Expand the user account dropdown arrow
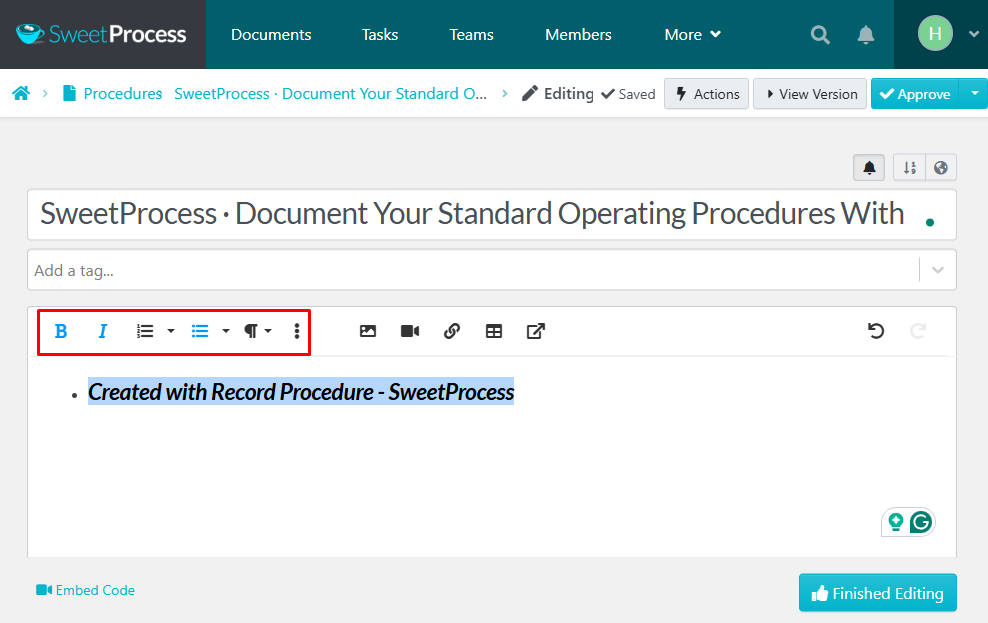Viewport: 988px width, 623px height. 974,34
